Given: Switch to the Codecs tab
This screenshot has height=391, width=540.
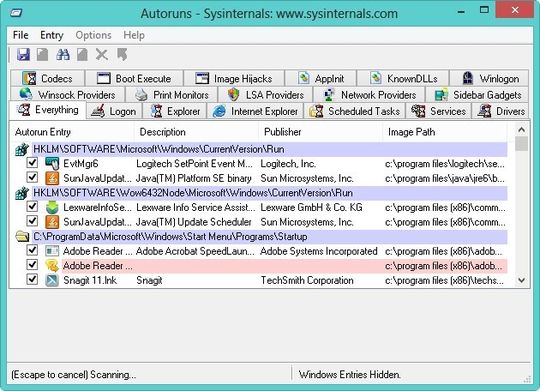Looking at the screenshot, I should (48, 78).
